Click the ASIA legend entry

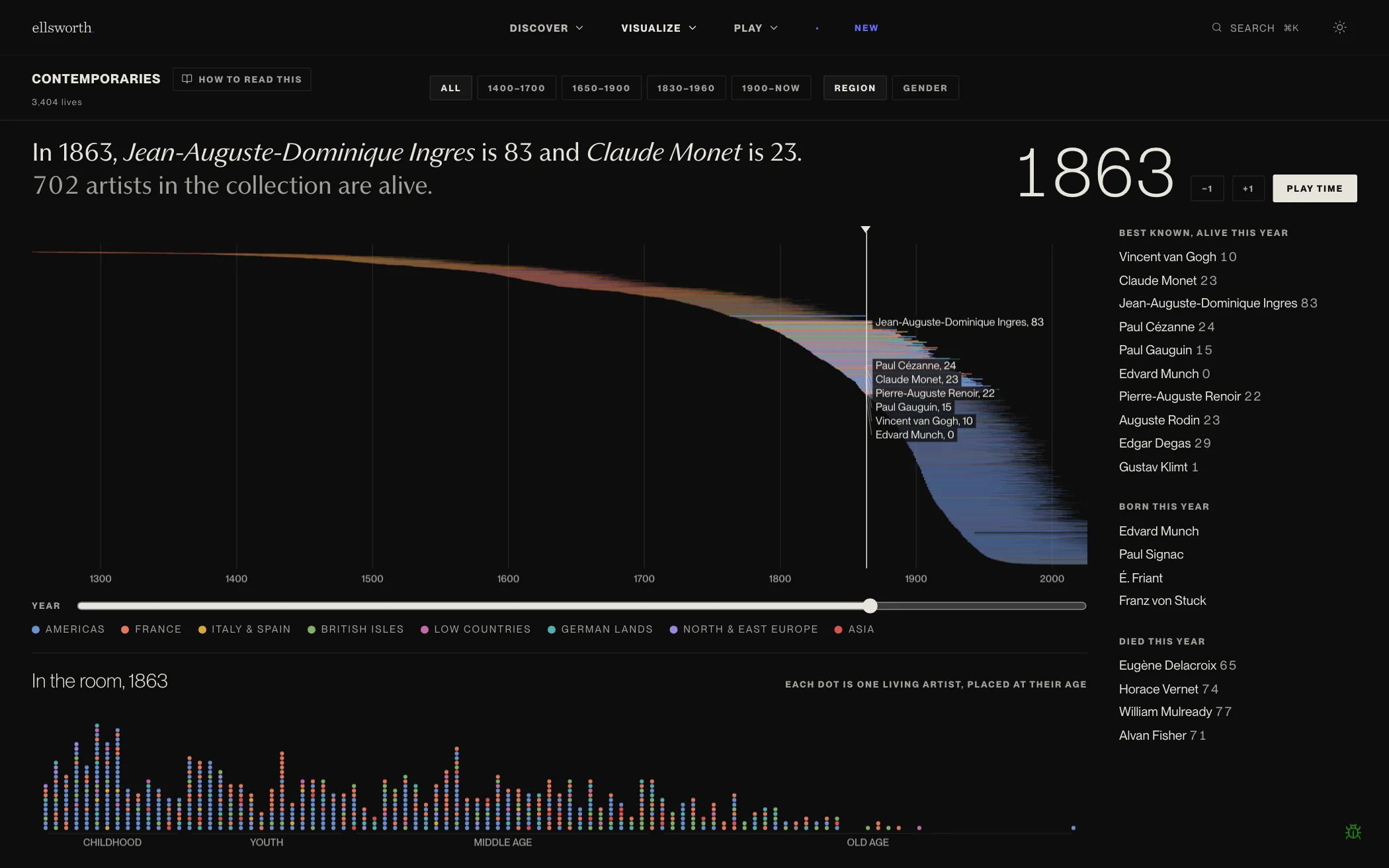tap(855, 629)
